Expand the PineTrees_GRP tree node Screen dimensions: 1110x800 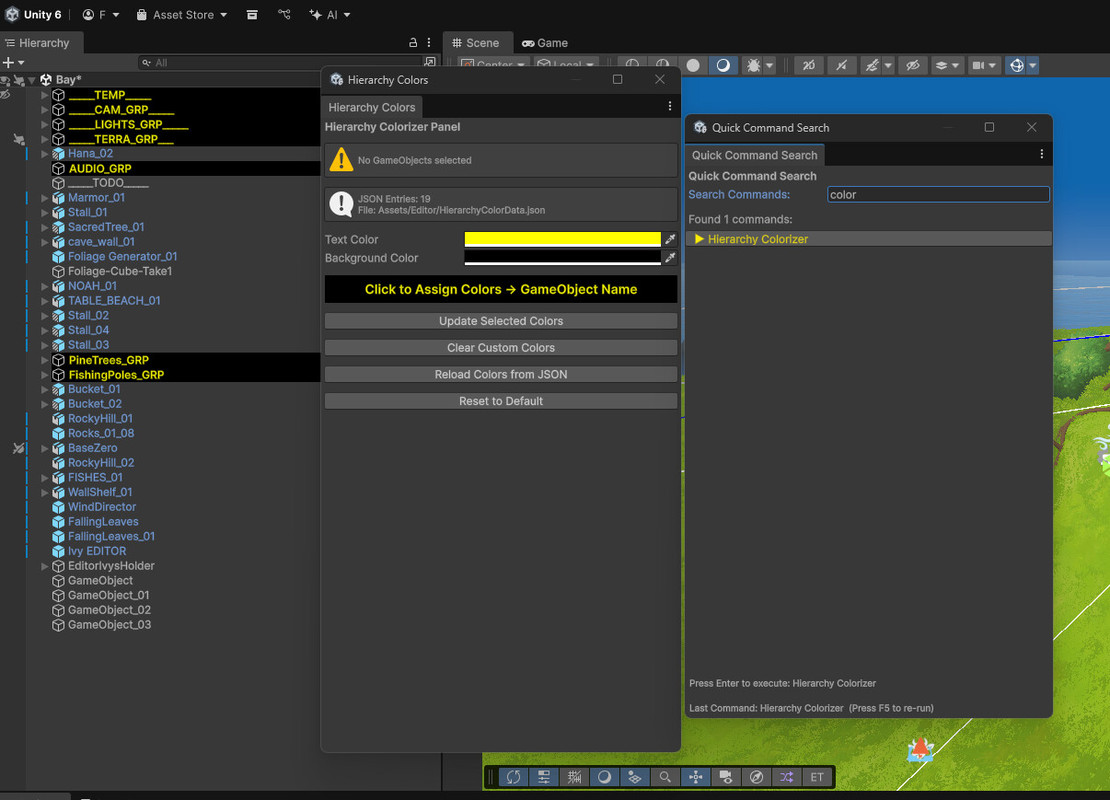tap(45, 360)
